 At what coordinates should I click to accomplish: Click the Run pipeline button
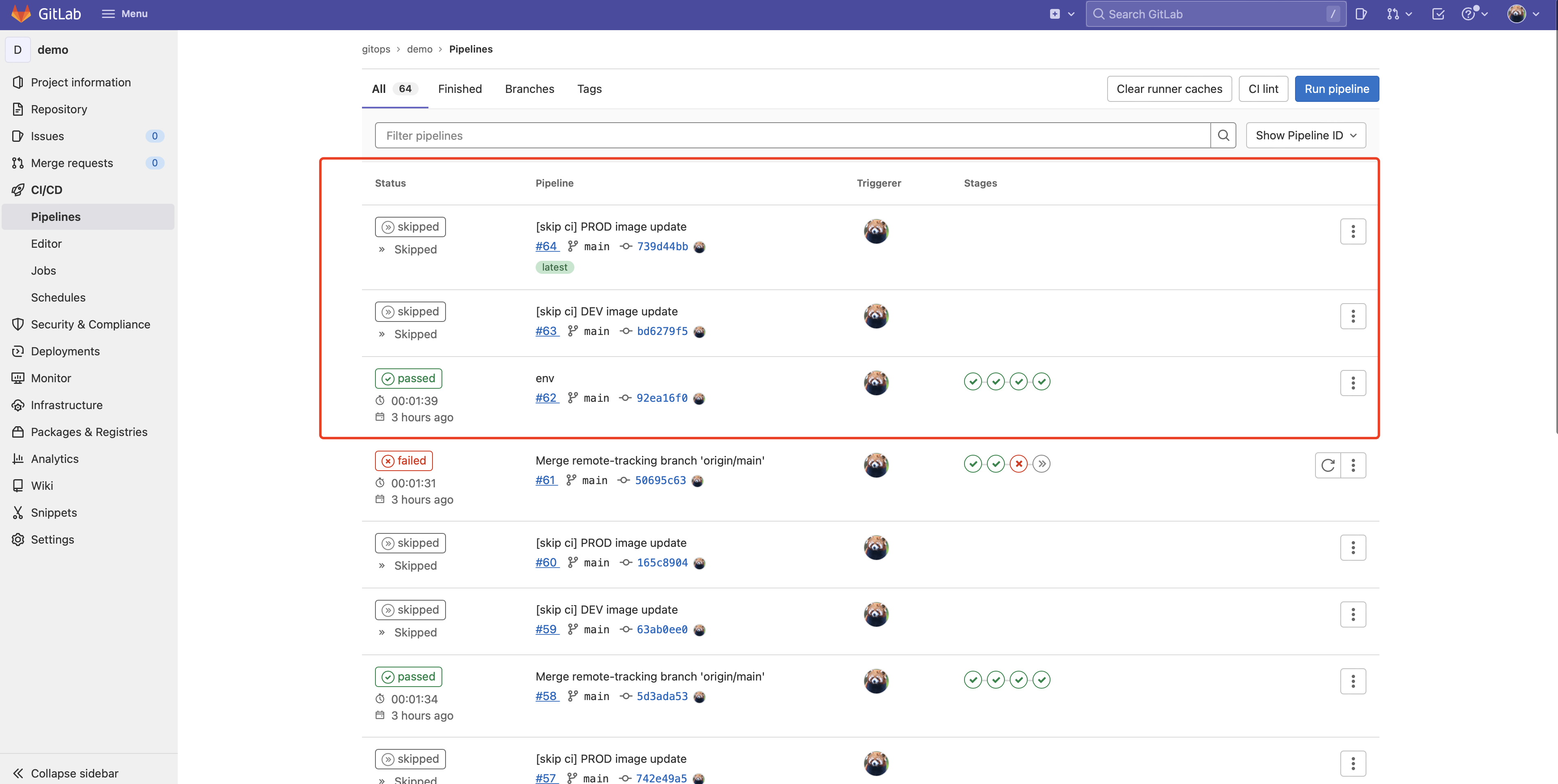pos(1336,89)
